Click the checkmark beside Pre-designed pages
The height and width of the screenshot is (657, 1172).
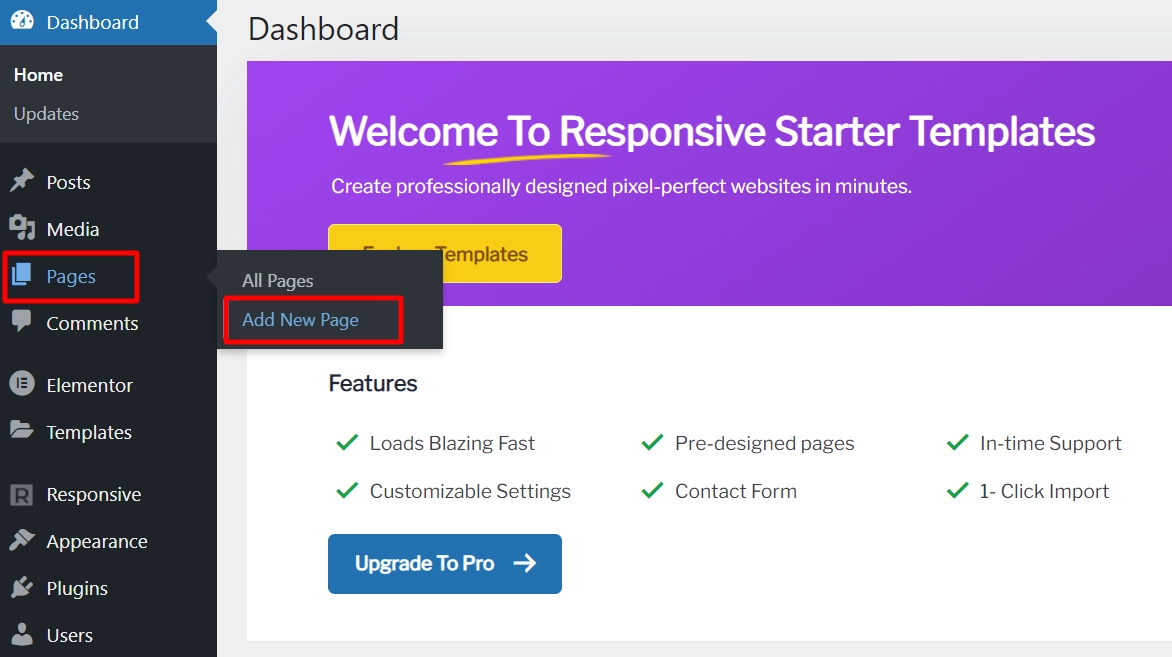[653, 442]
